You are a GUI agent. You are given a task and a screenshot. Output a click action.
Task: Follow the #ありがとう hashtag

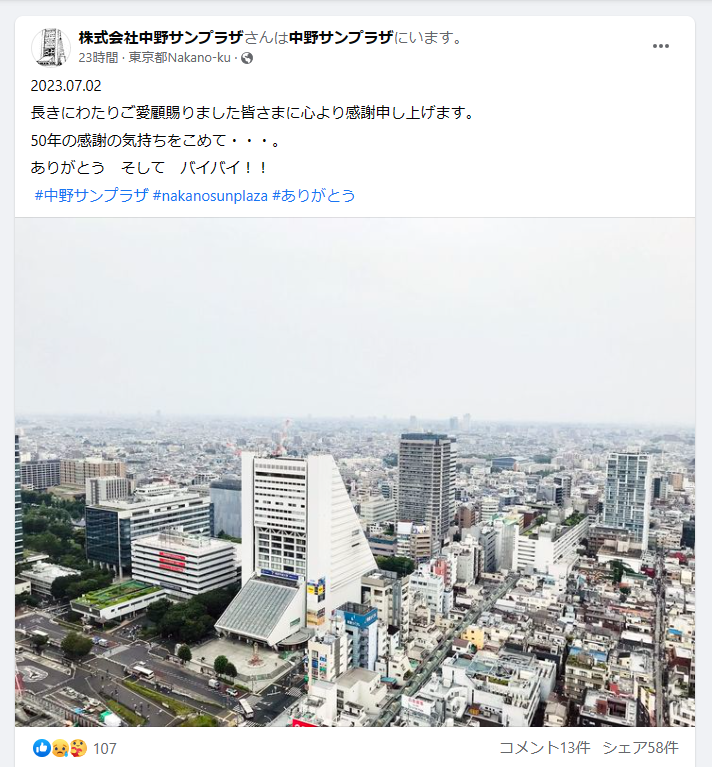click(313, 196)
